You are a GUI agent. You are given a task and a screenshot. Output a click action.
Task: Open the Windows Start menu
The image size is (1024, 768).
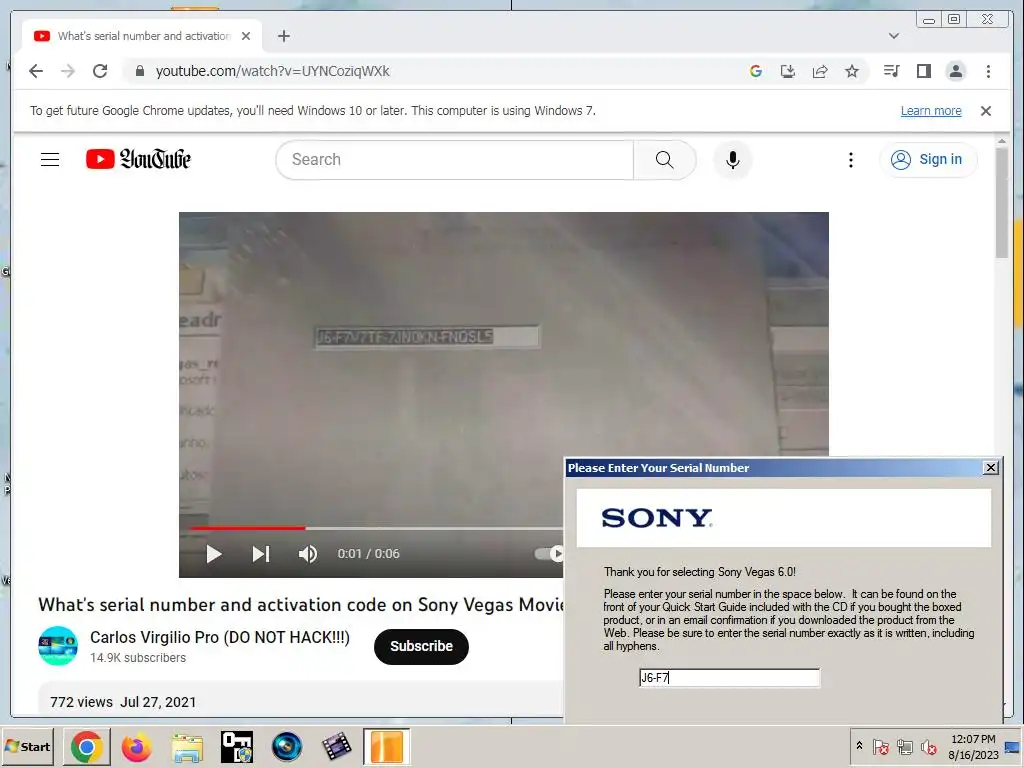tap(27, 746)
